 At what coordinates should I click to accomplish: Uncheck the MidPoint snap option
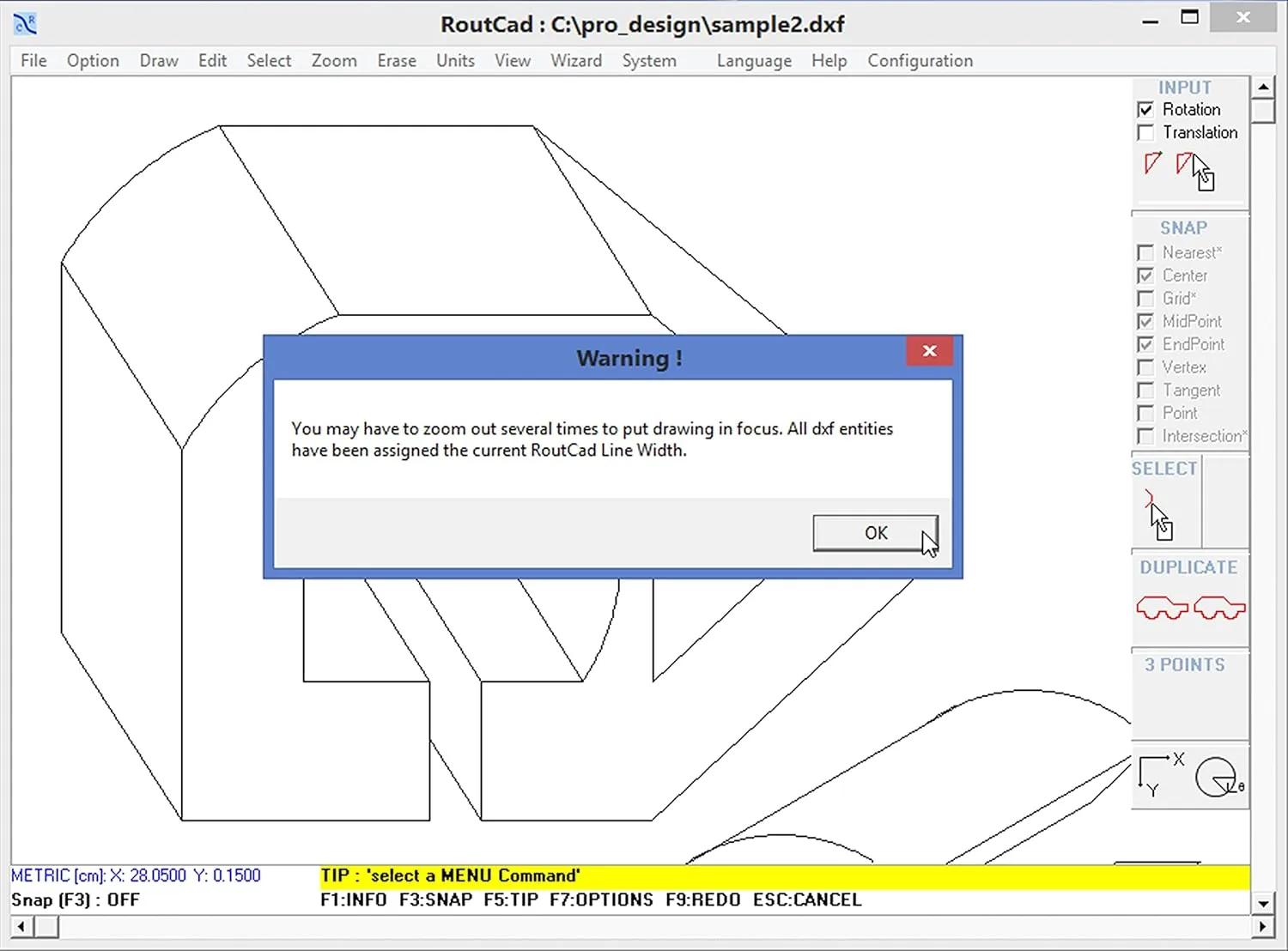(x=1145, y=321)
